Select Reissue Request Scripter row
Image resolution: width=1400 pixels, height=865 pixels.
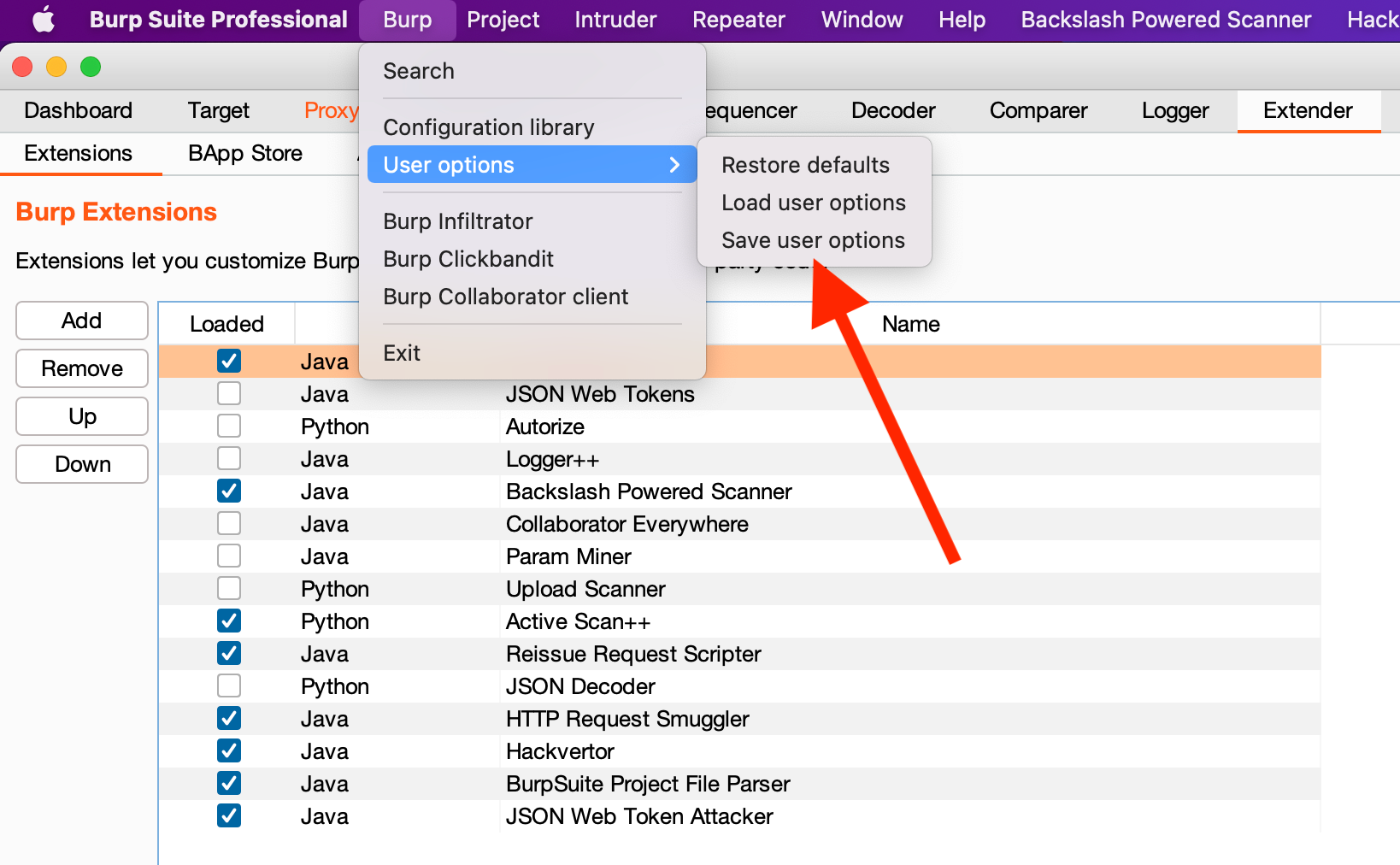(739, 654)
